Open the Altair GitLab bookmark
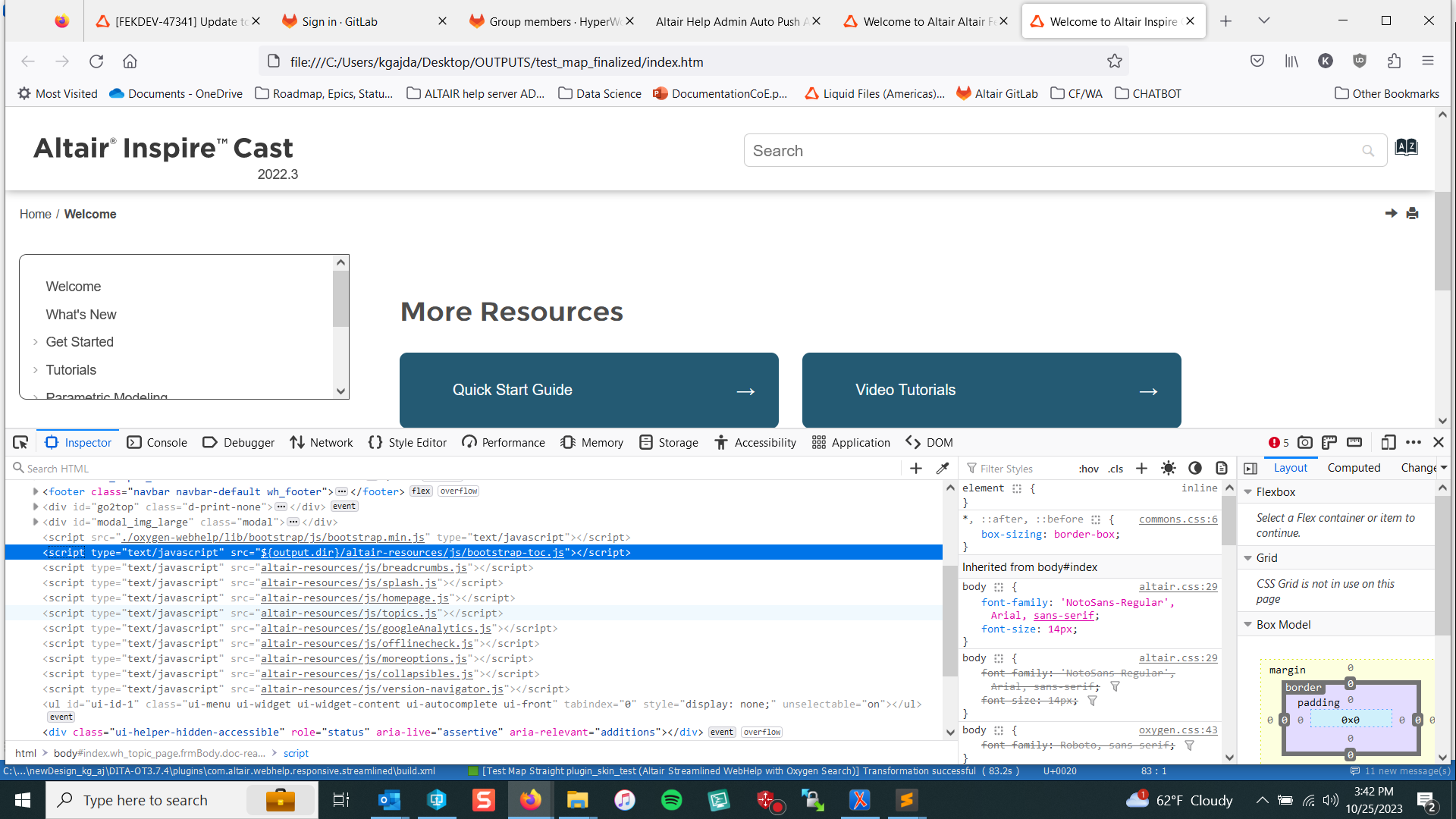This screenshot has height=819, width=1456. coord(996,94)
